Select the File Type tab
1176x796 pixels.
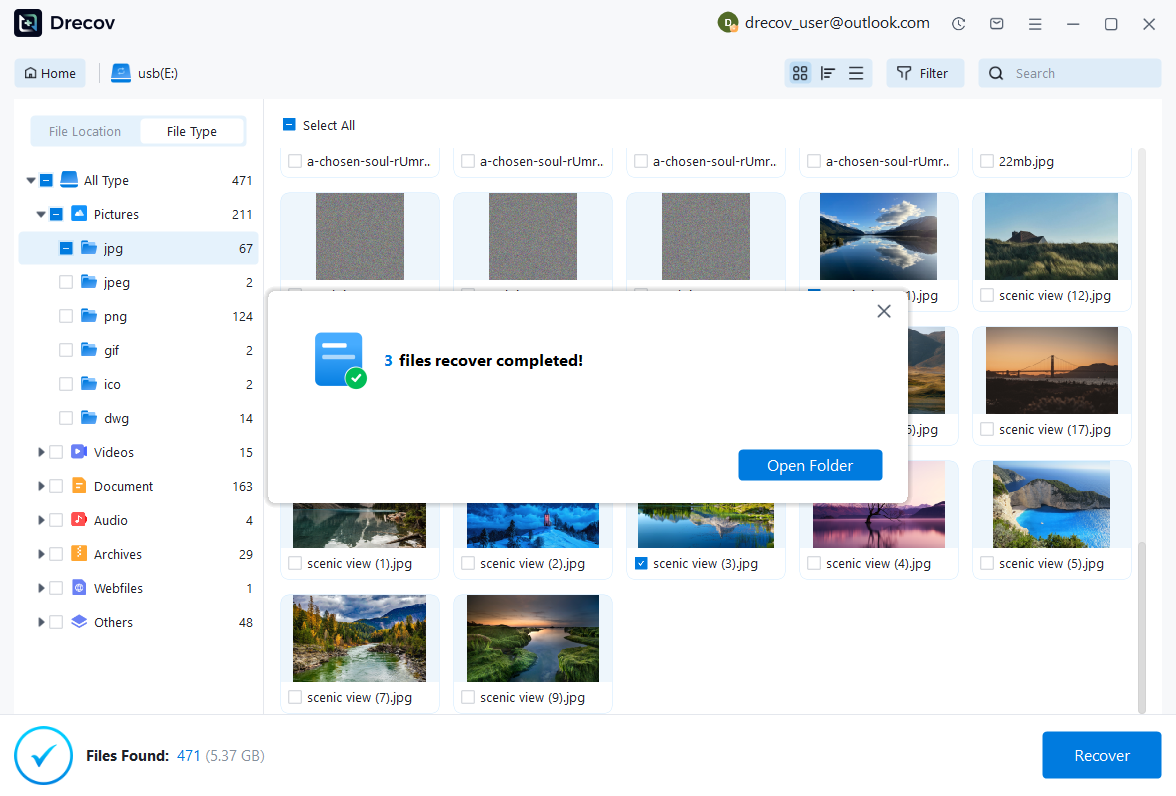tap(192, 131)
